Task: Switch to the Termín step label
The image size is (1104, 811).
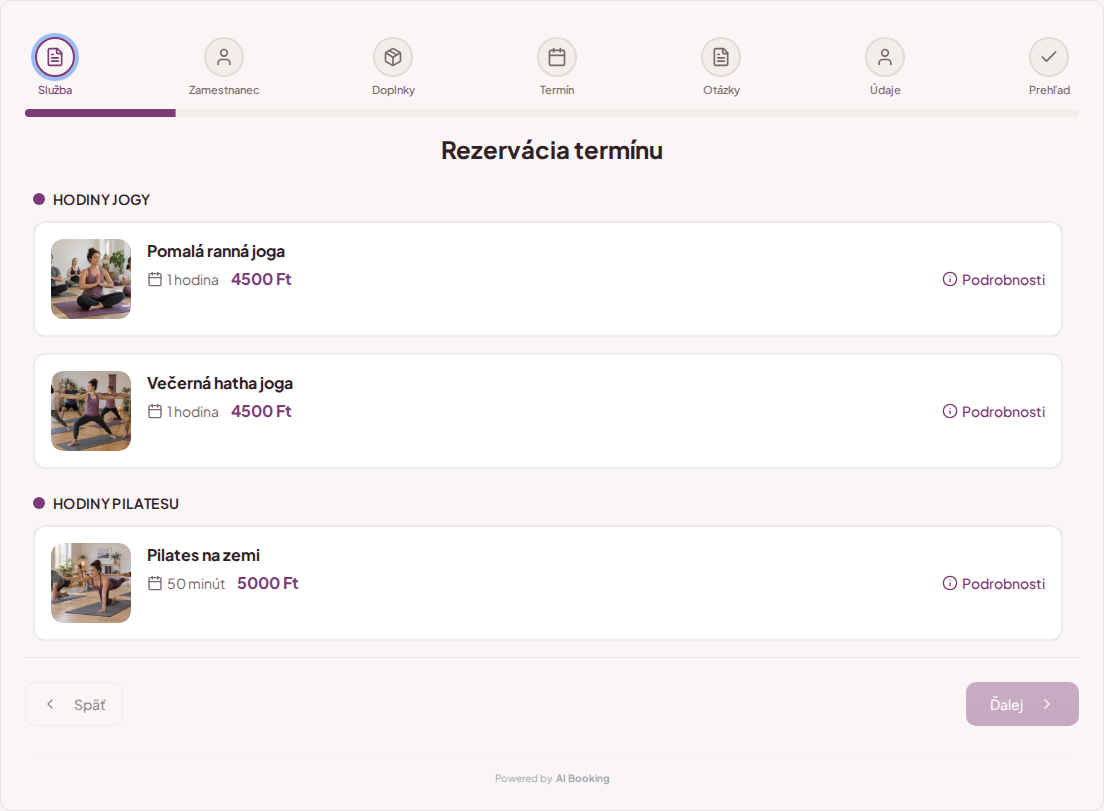Action: [x=557, y=90]
